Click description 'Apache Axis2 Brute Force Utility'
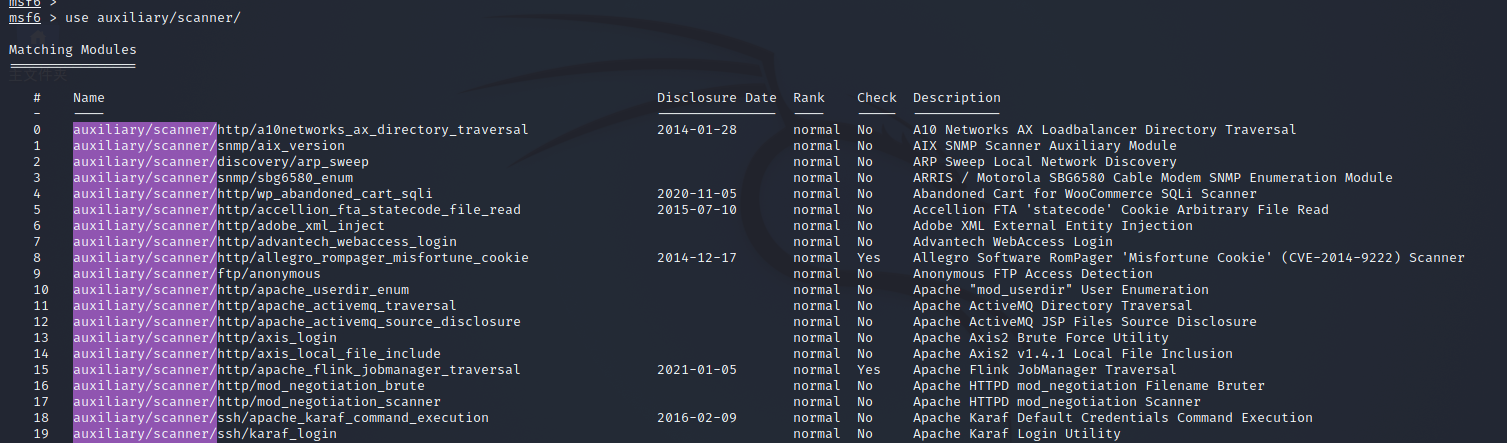Image resolution: width=1507 pixels, height=443 pixels. (x=1041, y=338)
